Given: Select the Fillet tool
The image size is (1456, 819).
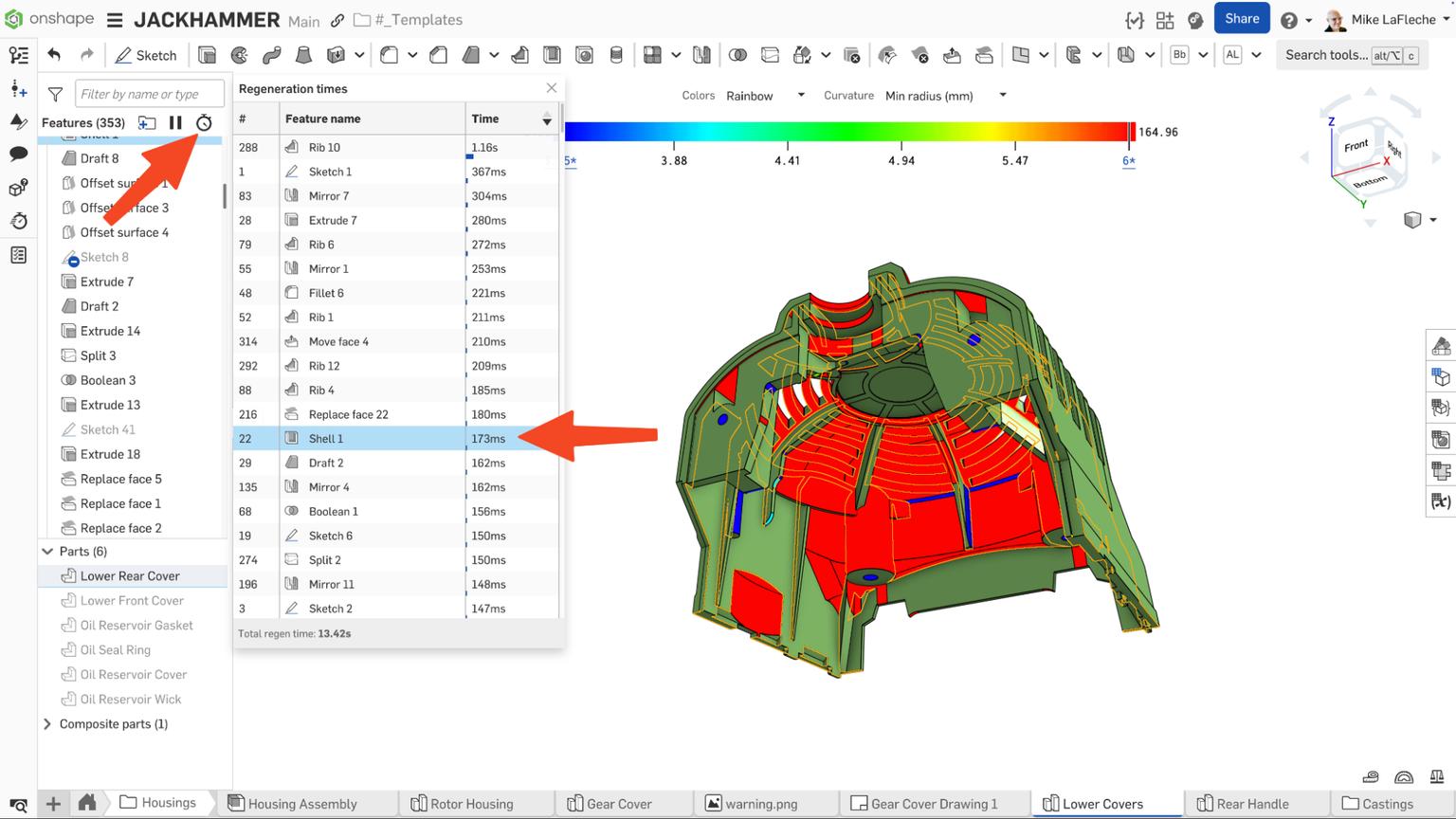Looking at the screenshot, I should point(390,55).
